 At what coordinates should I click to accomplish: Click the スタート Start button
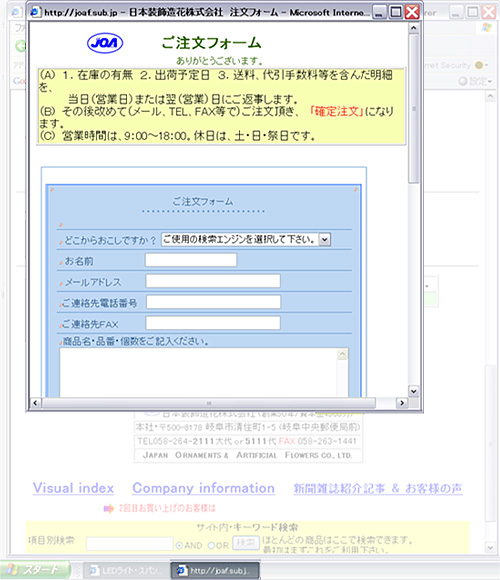[x=35, y=570]
